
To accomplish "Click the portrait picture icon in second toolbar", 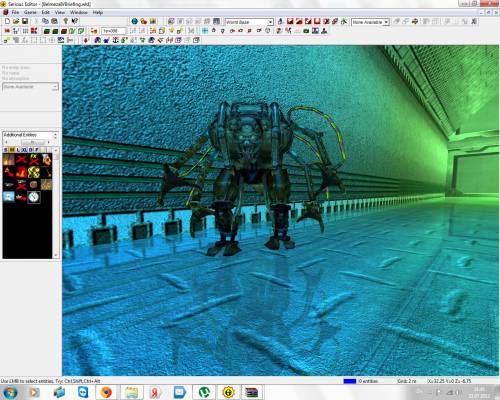I will tap(315, 31).
